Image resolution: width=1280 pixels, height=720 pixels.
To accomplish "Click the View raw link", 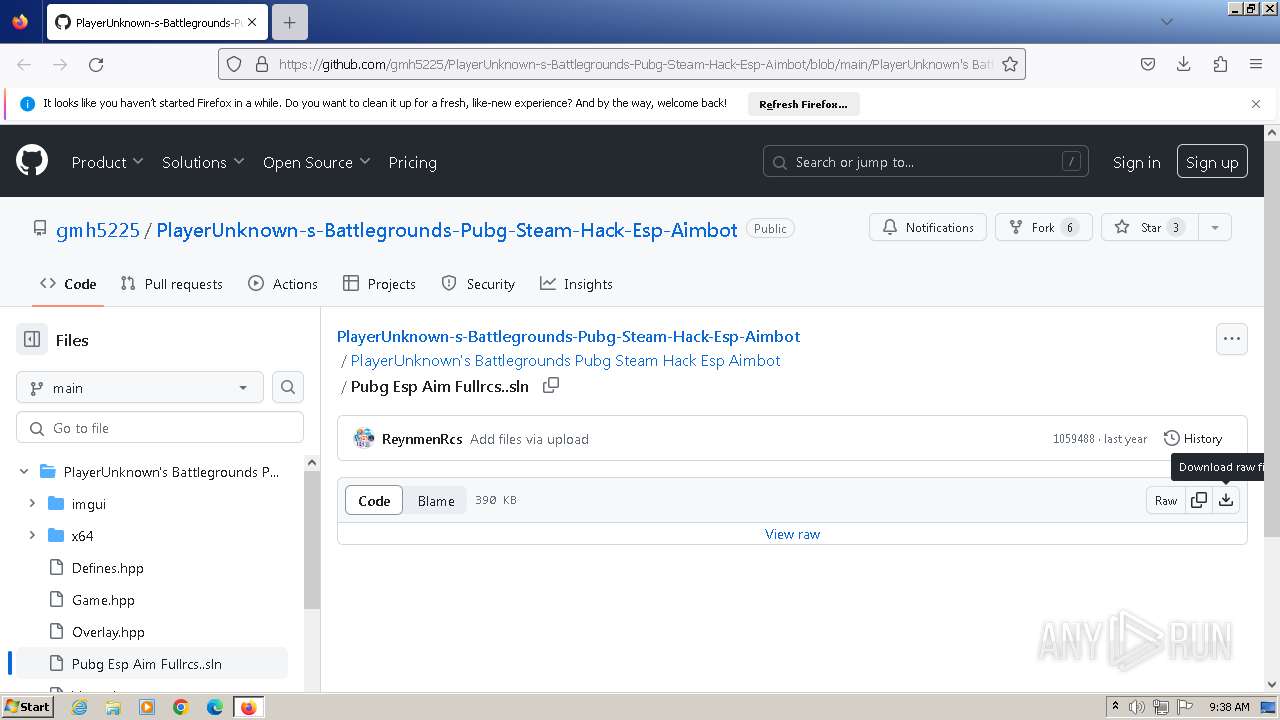I will [x=792, y=534].
